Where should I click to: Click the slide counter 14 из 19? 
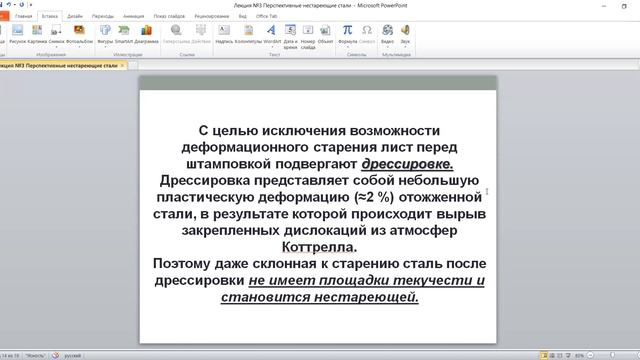[x=10, y=356]
